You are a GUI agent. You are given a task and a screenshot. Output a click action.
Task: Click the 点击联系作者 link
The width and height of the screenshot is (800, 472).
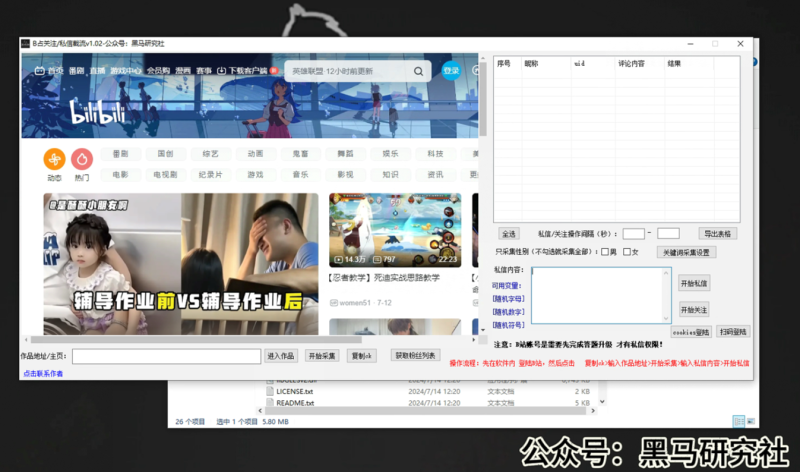[x=42, y=373]
